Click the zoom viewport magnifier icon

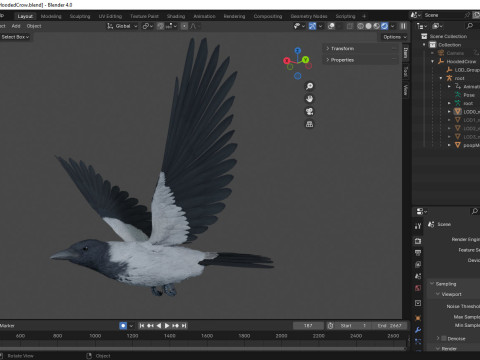coord(309,86)
